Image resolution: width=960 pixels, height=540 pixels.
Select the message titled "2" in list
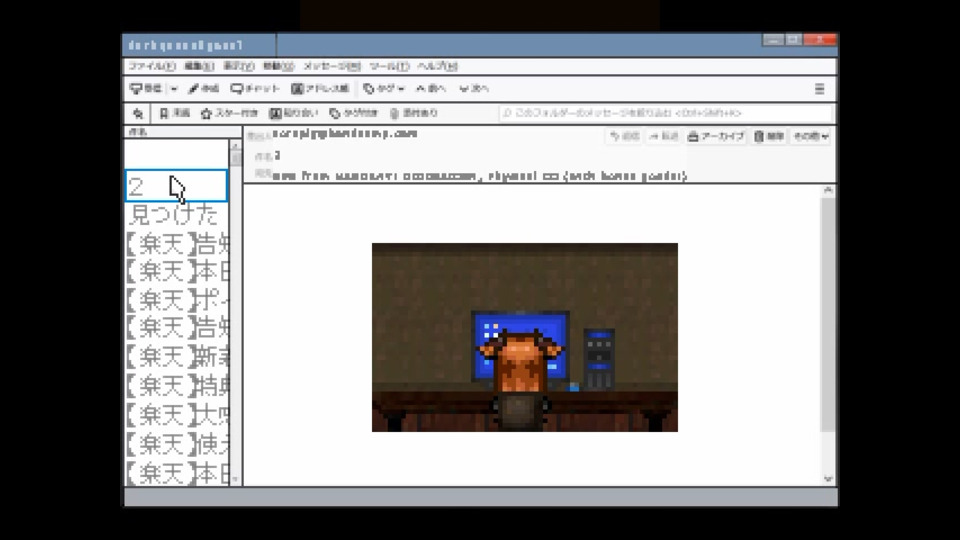click(176, 186)
